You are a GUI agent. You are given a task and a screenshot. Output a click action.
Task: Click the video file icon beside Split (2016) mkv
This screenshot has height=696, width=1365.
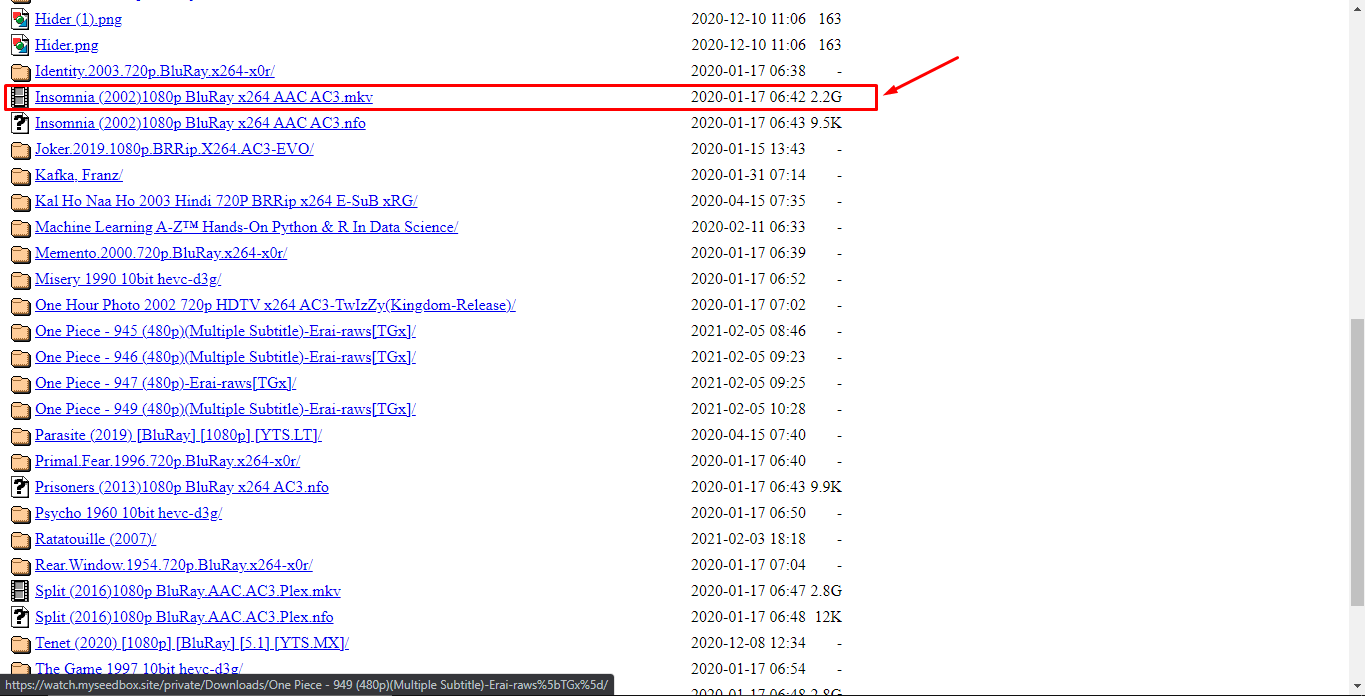[x=20, y=591]
